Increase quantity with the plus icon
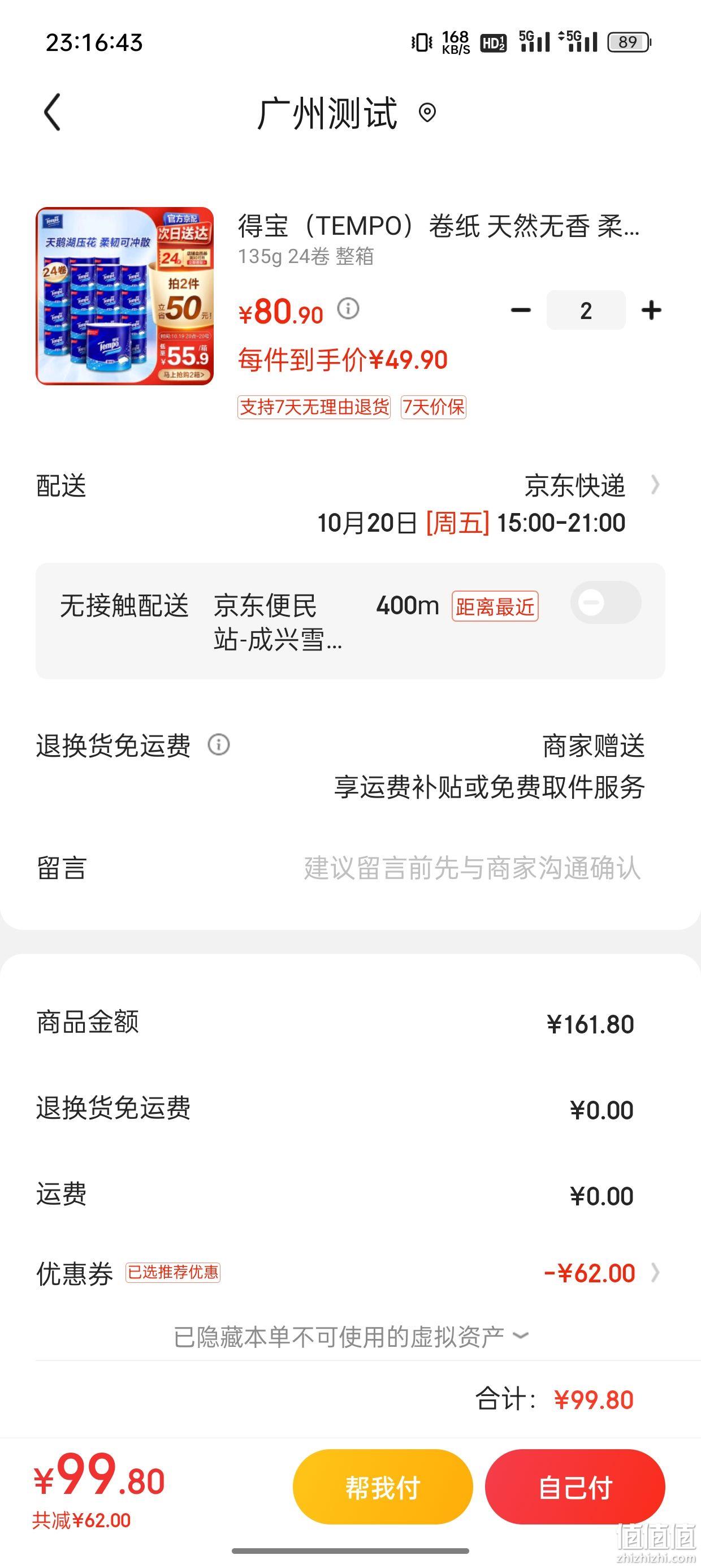 pyautogui.click(x=651, y=311)
